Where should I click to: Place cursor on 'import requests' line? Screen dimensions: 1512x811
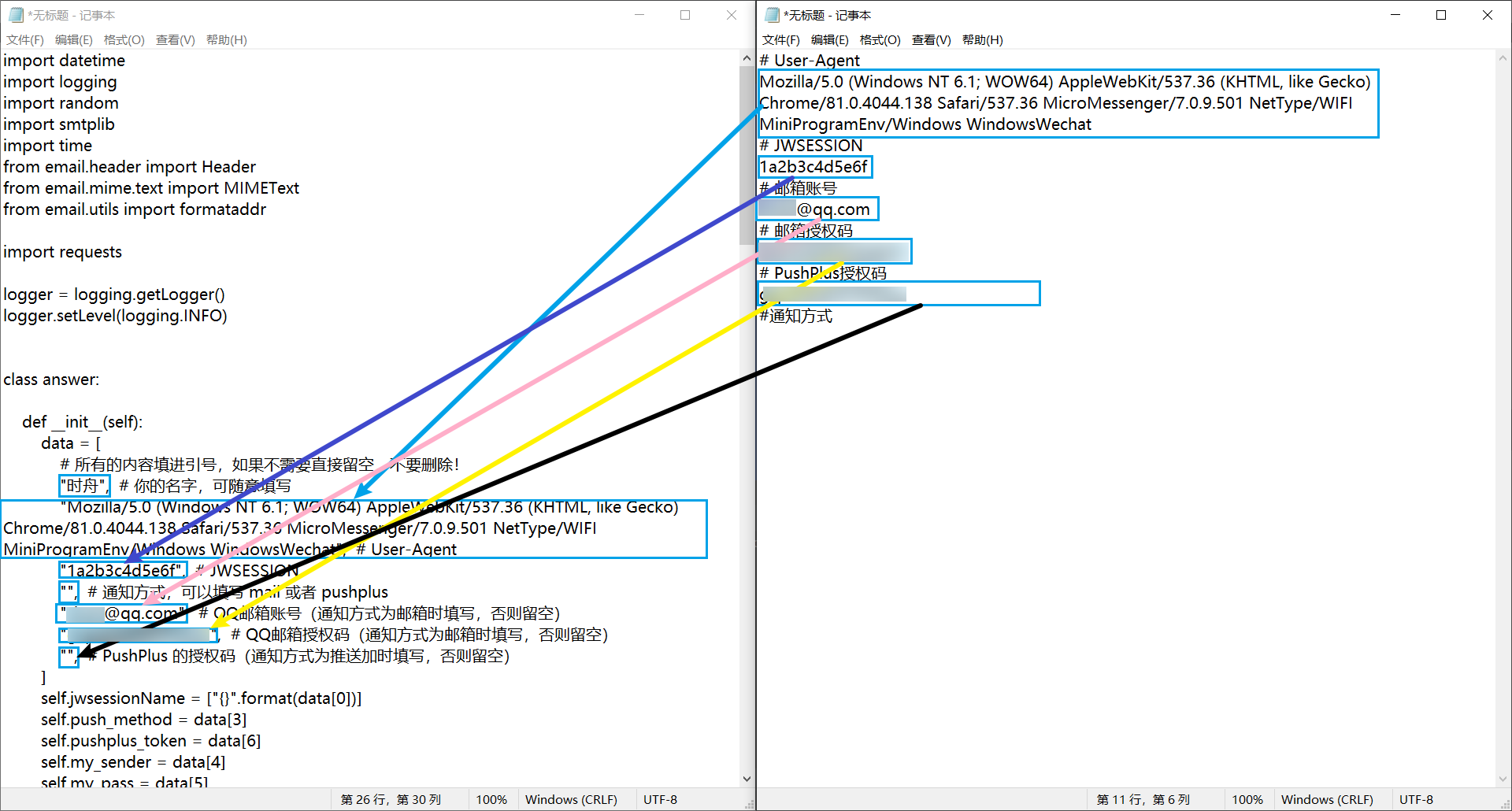coord(63,252)
